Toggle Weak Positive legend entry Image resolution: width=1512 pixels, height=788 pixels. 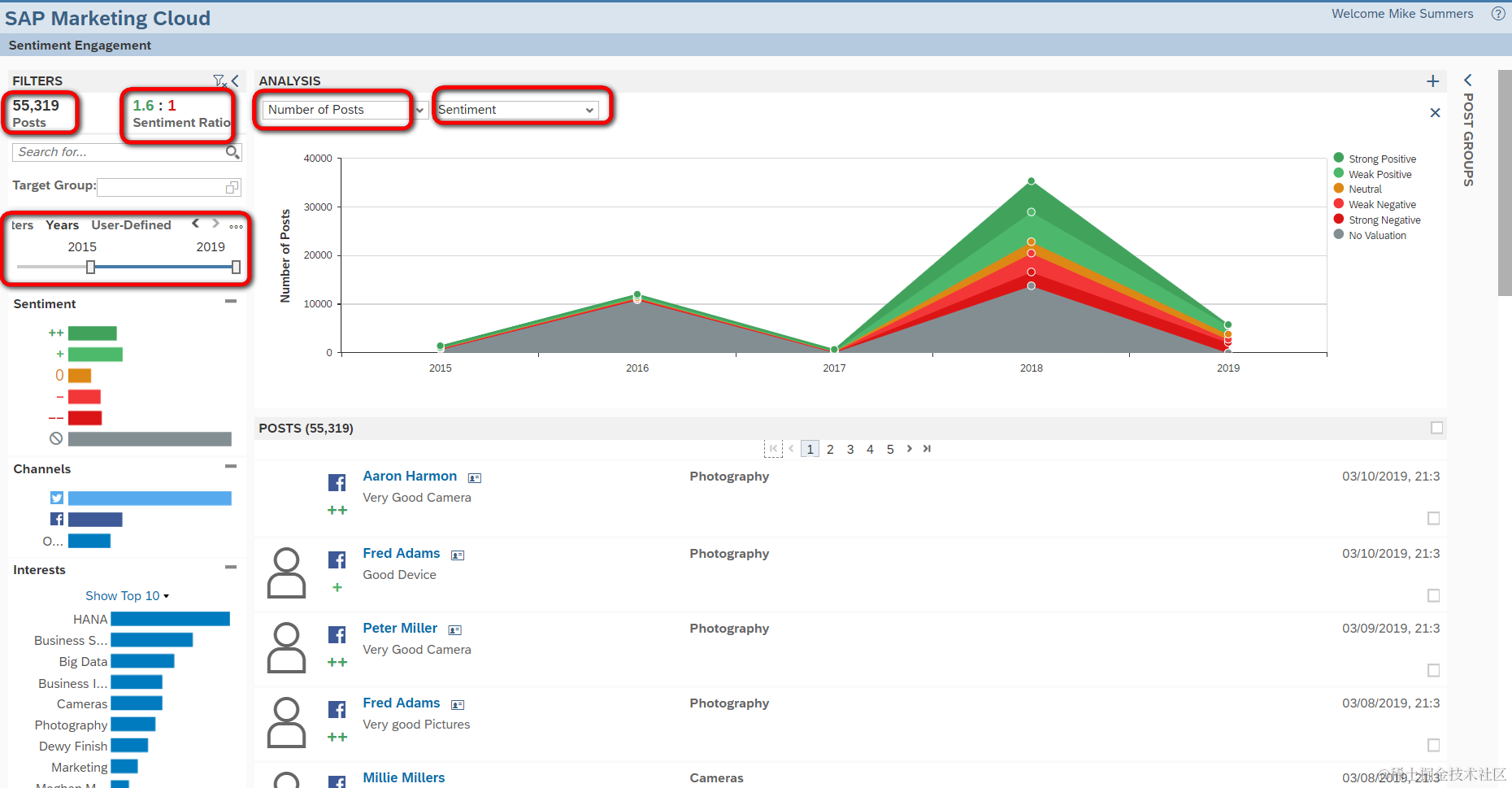pyautogui.click(x=1373, y=174)
